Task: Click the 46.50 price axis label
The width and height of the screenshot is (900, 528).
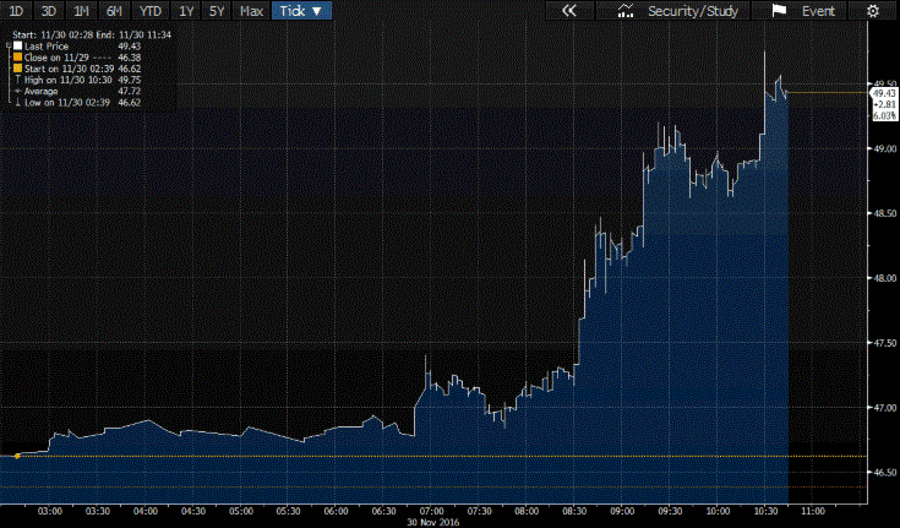Action: click(885, 473)
